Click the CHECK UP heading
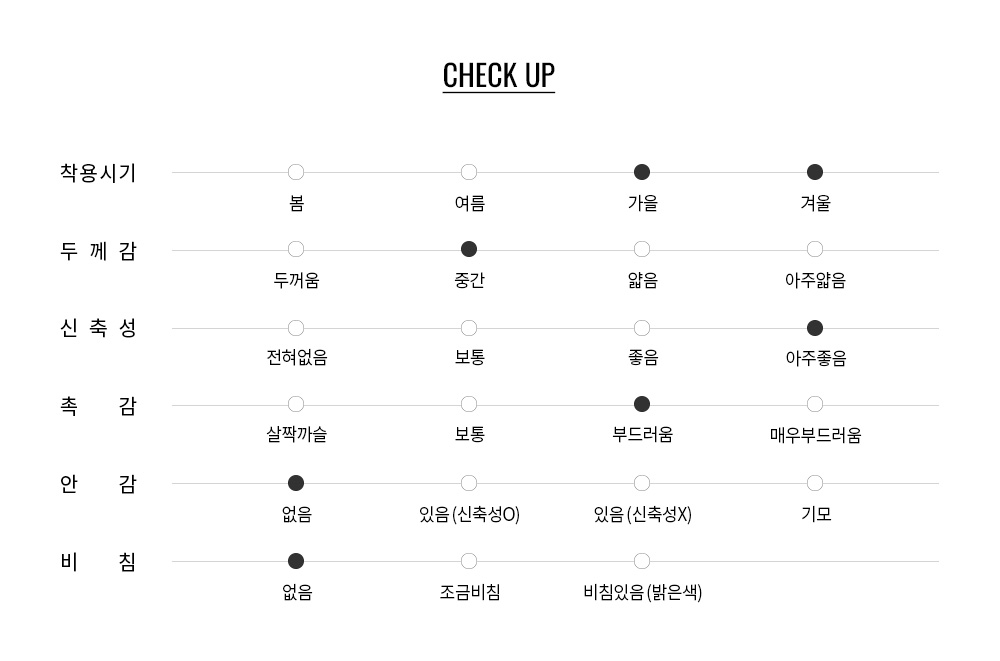Image resolution: width=1000 pixels, height=661 pixels. tap(499, 76)
